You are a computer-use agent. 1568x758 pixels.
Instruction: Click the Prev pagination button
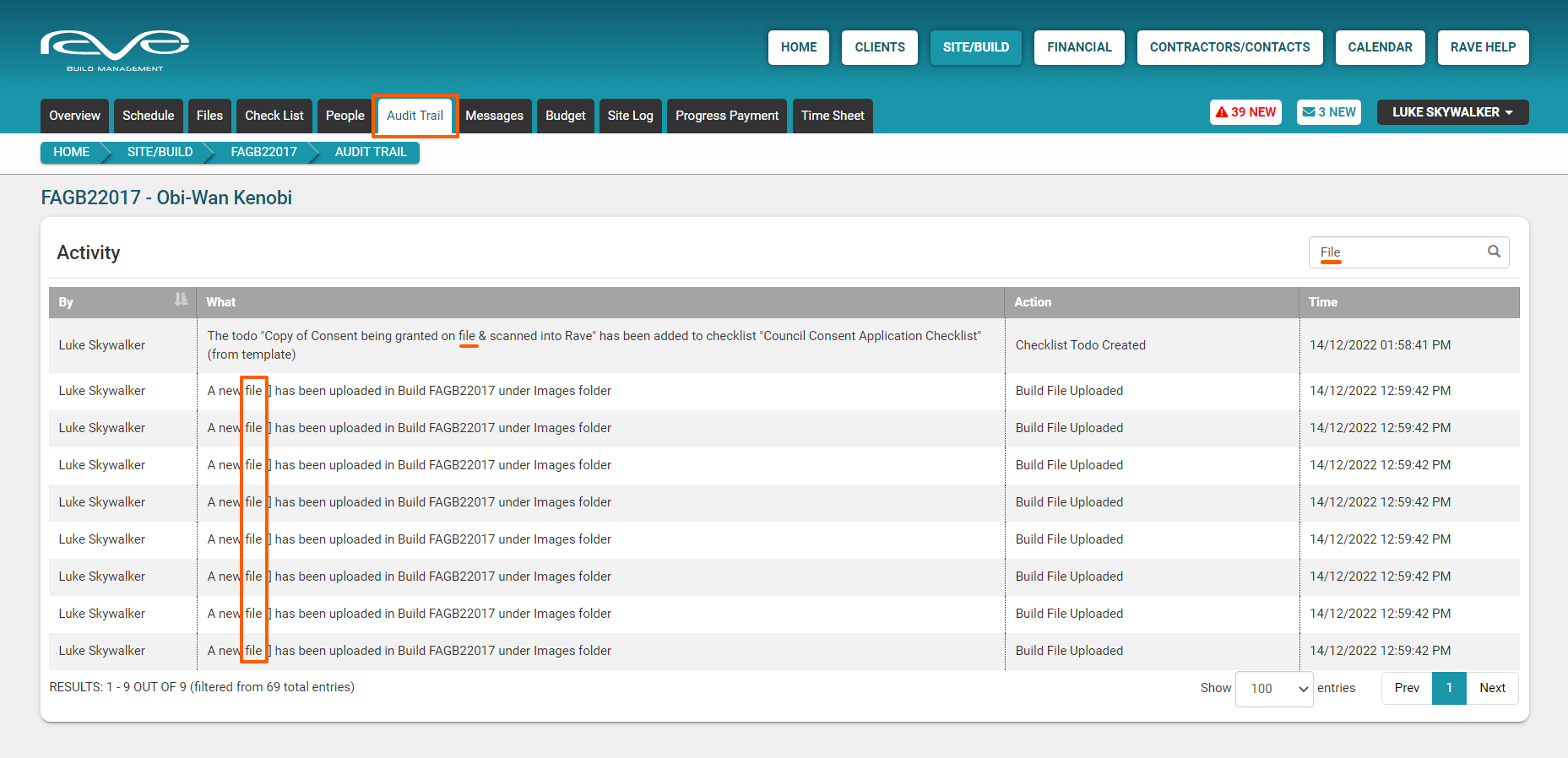click(x=1406, y=688)
